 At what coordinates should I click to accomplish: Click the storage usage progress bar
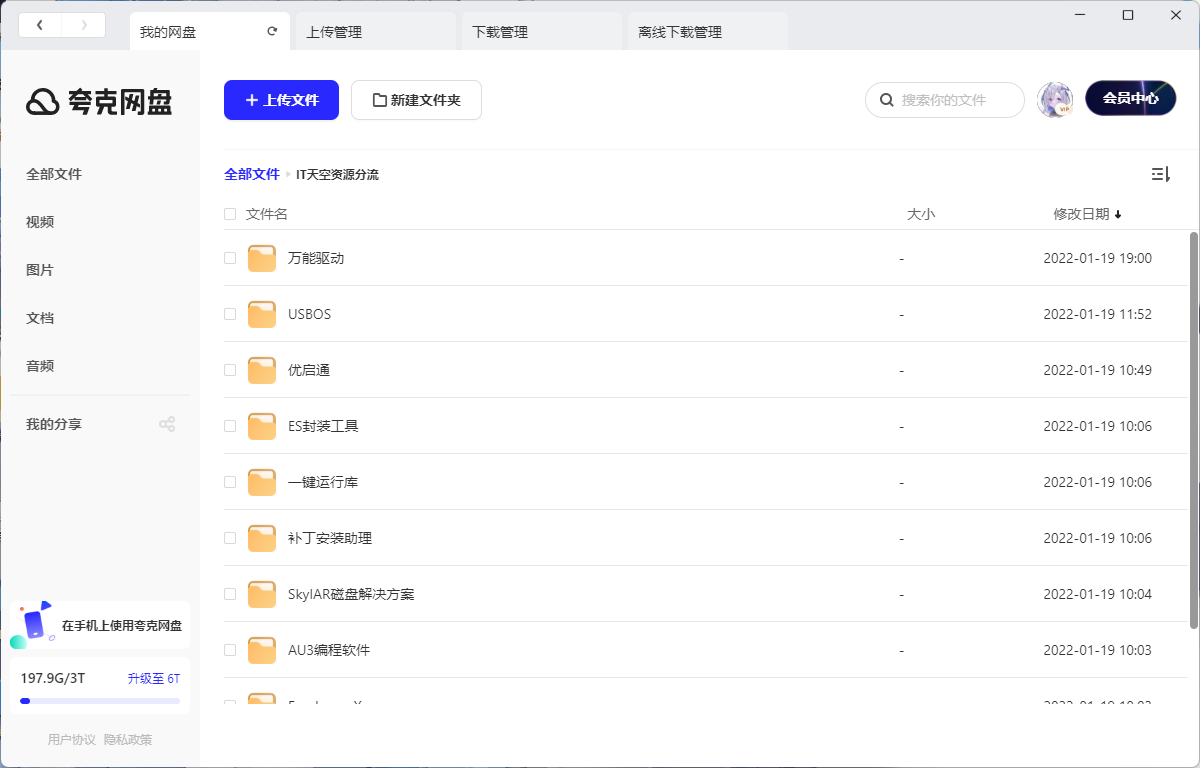point(98,700)
